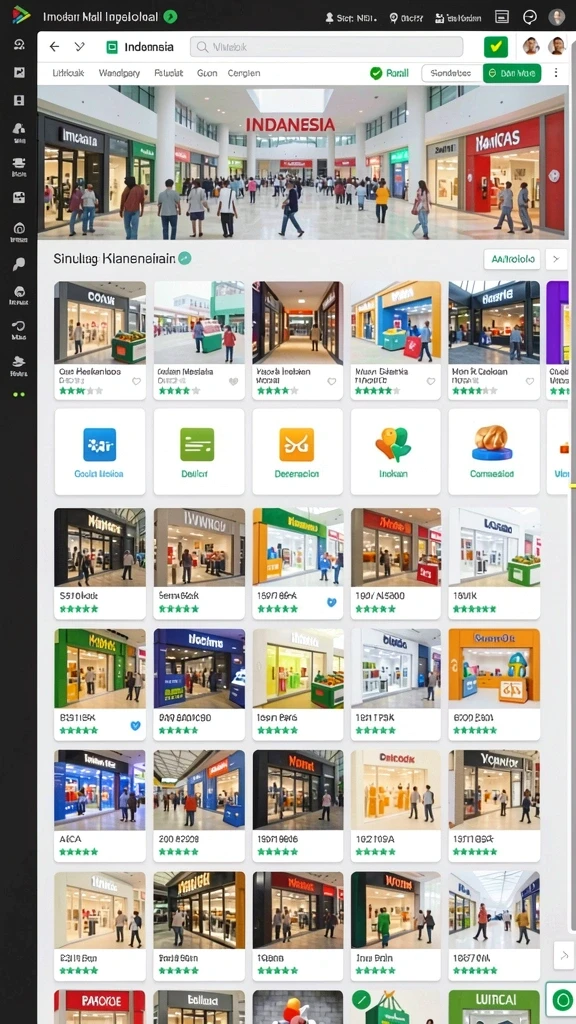Open the '18670AA' store card

pos(494,926)
